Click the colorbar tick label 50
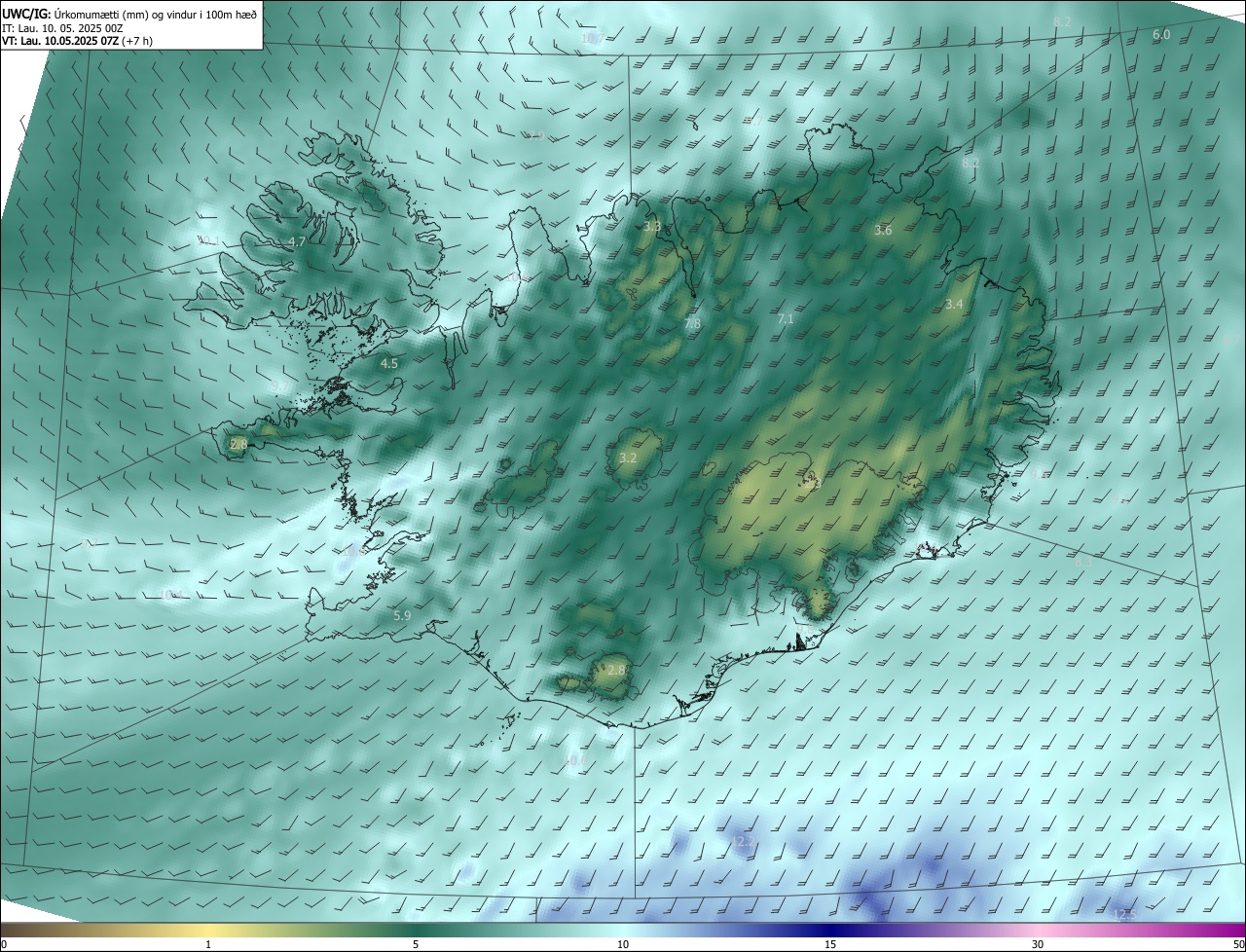This screenshot has height=952, width=1246. [1238, 944]
